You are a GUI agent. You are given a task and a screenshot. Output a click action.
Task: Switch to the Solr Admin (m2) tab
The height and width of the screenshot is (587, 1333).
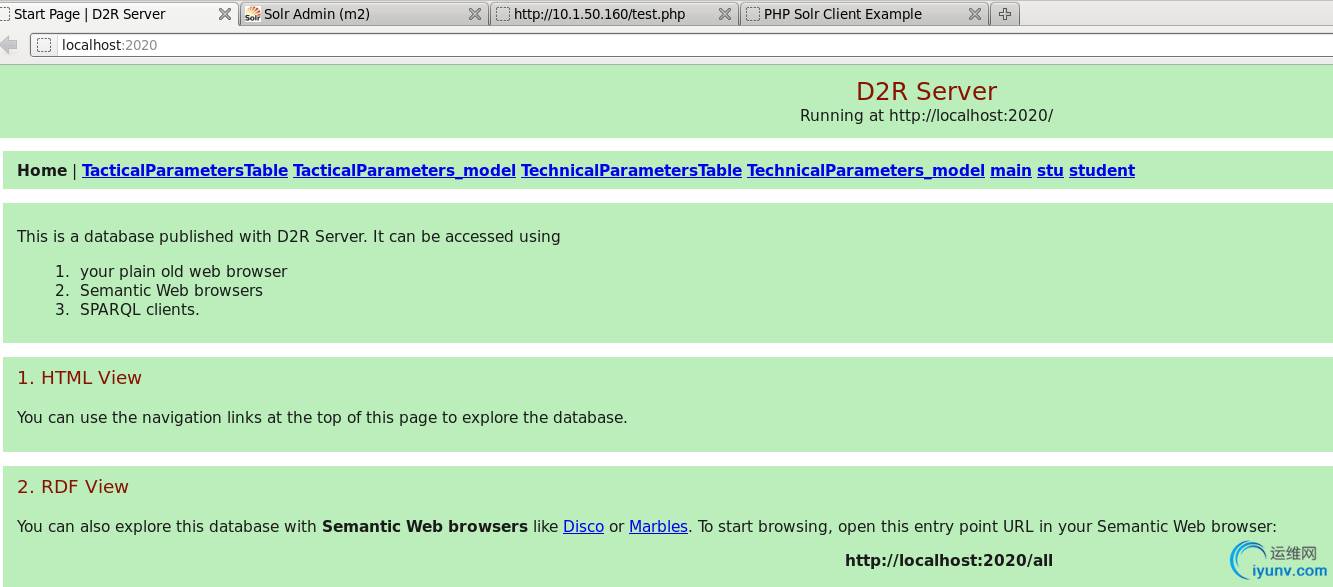point(365,14)
